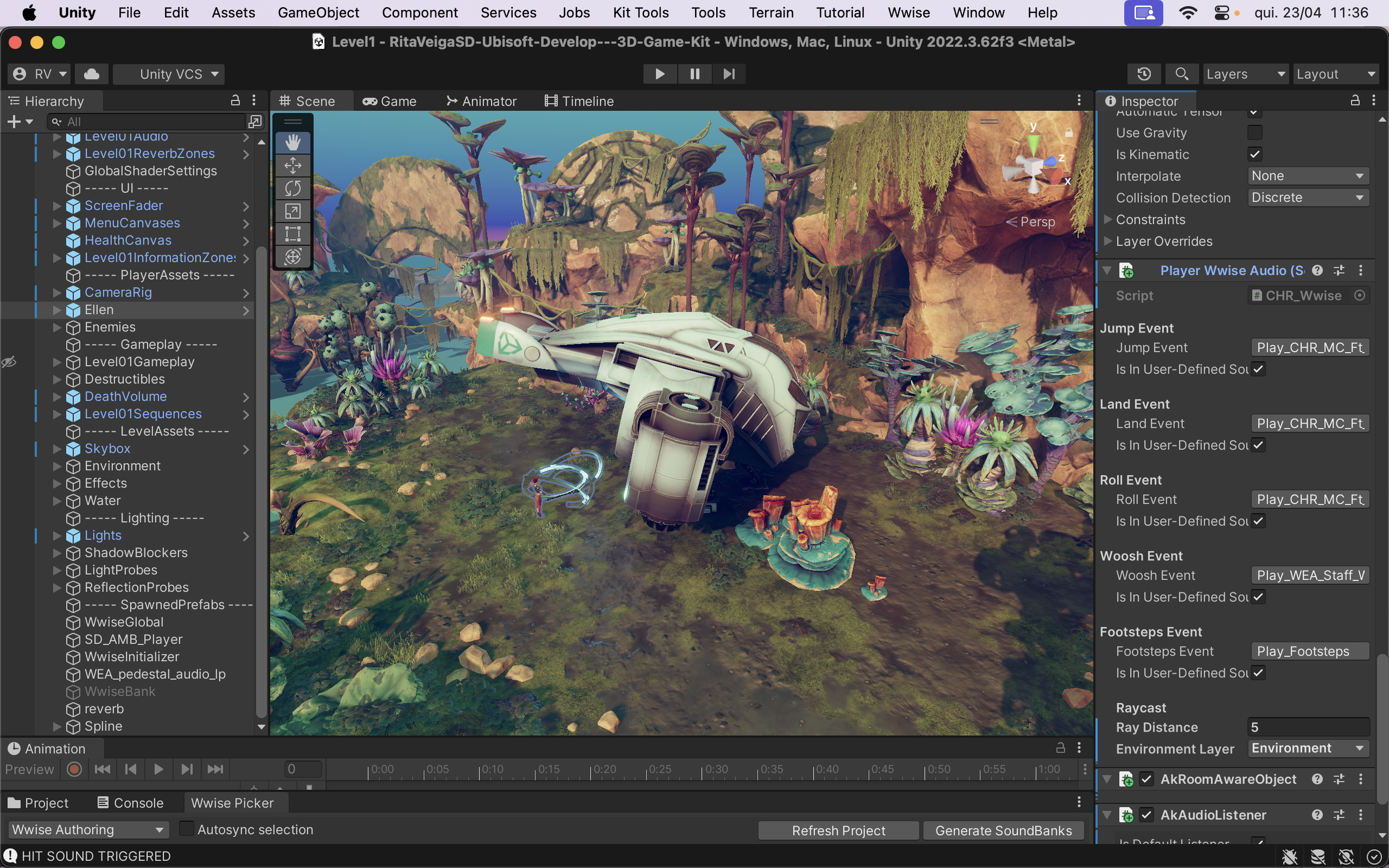The height and width of the screenshot is (868, 1389).
Task: Select the Rotate tool in Scene view
Action: (293, 188)
